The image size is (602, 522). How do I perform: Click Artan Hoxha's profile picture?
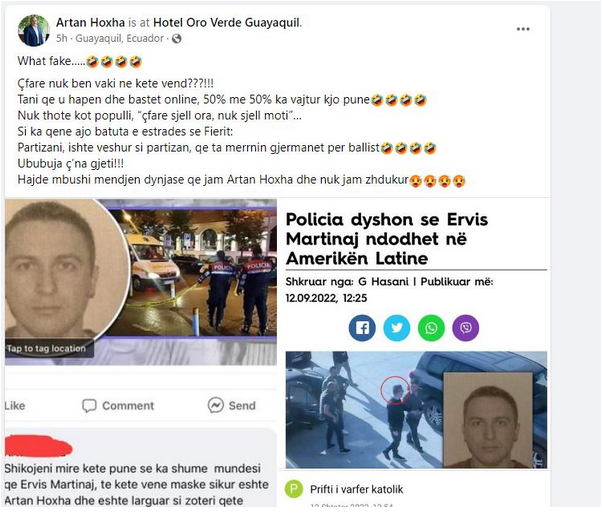(33, 31)
